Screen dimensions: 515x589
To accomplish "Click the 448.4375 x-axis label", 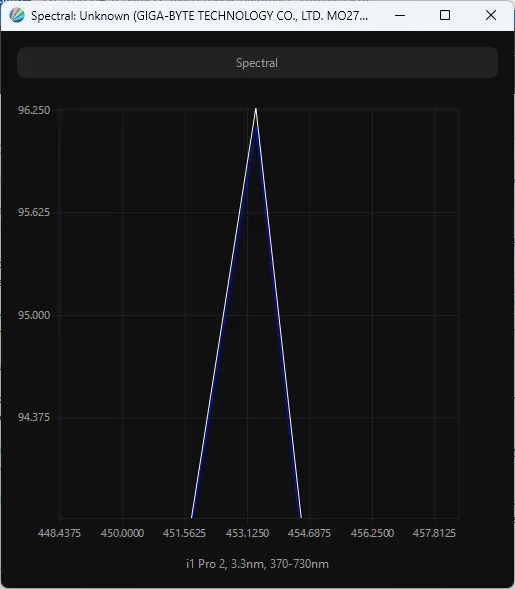I will click(x=59, y=533).
